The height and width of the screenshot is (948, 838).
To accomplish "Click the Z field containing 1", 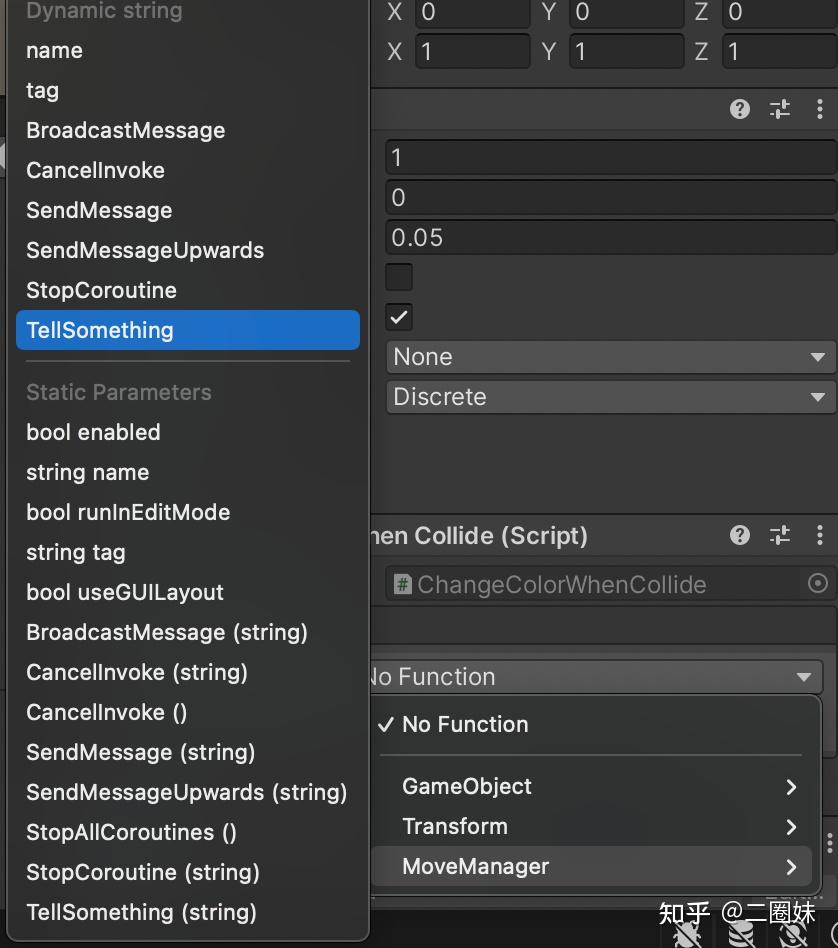I will click(780, 51).
